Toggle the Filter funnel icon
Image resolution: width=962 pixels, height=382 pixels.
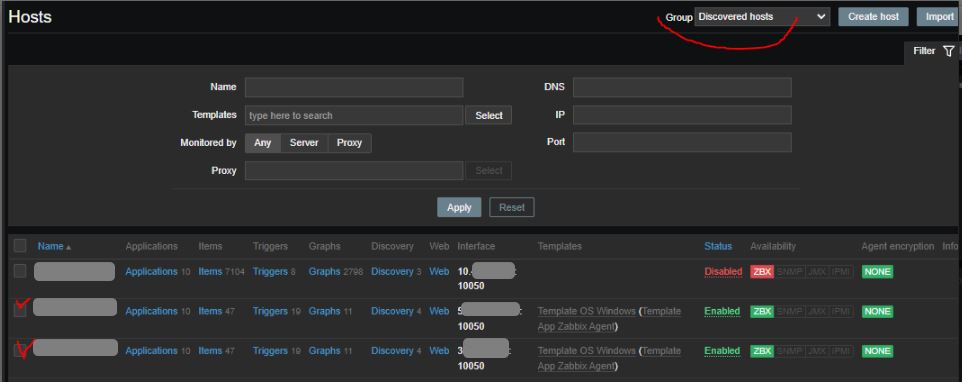tap(949, 51)
